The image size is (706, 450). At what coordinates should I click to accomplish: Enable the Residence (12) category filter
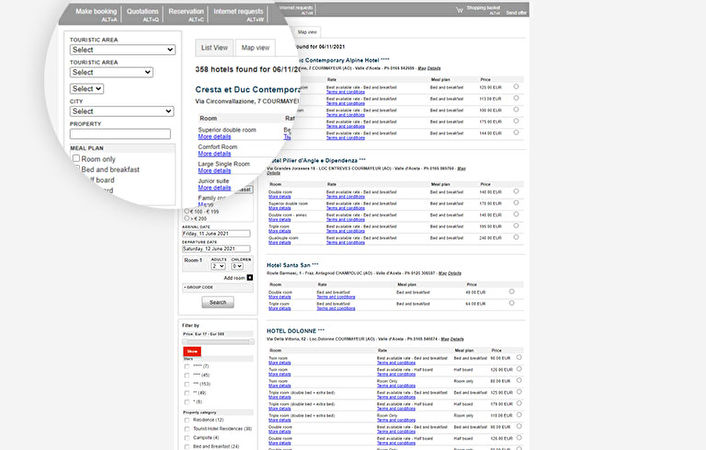(187, 420)
